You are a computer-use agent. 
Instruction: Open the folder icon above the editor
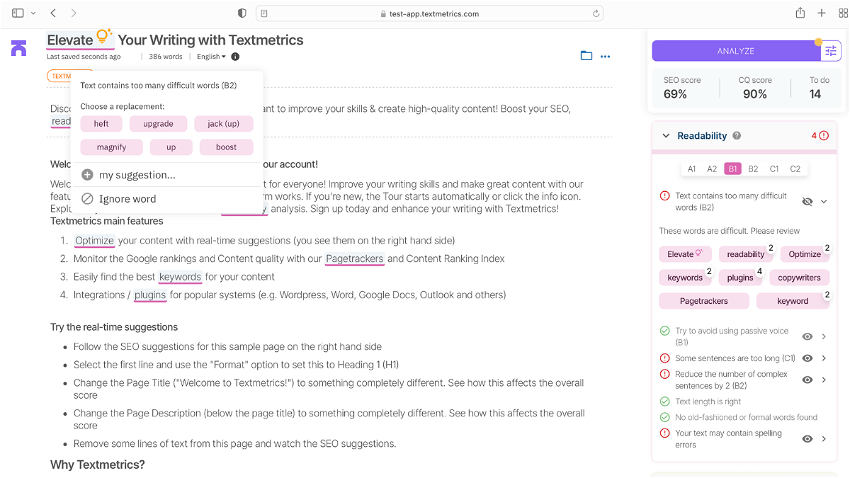[x=586, y=55]
